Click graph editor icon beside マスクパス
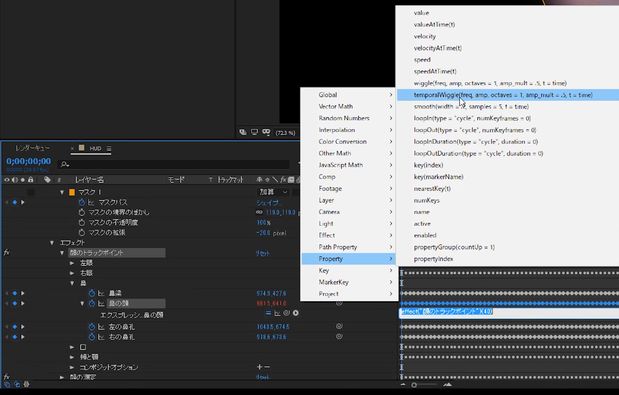This screenshot has height=395, width=619. point(91,202)
